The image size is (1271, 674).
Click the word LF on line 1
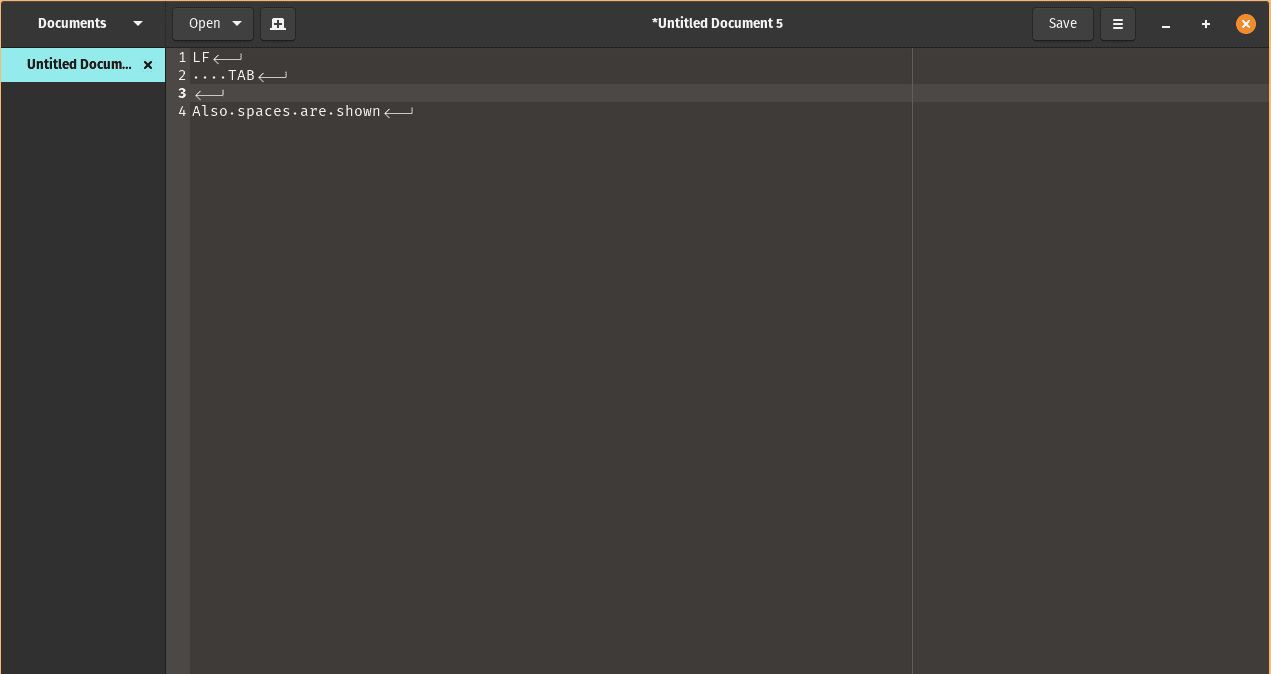tap(201, 58)
